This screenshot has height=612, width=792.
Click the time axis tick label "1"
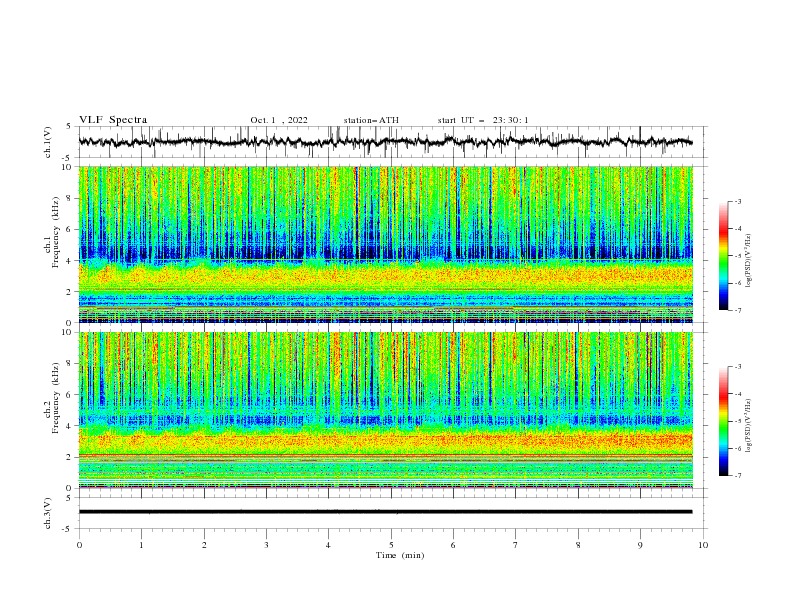click(141, 545)
